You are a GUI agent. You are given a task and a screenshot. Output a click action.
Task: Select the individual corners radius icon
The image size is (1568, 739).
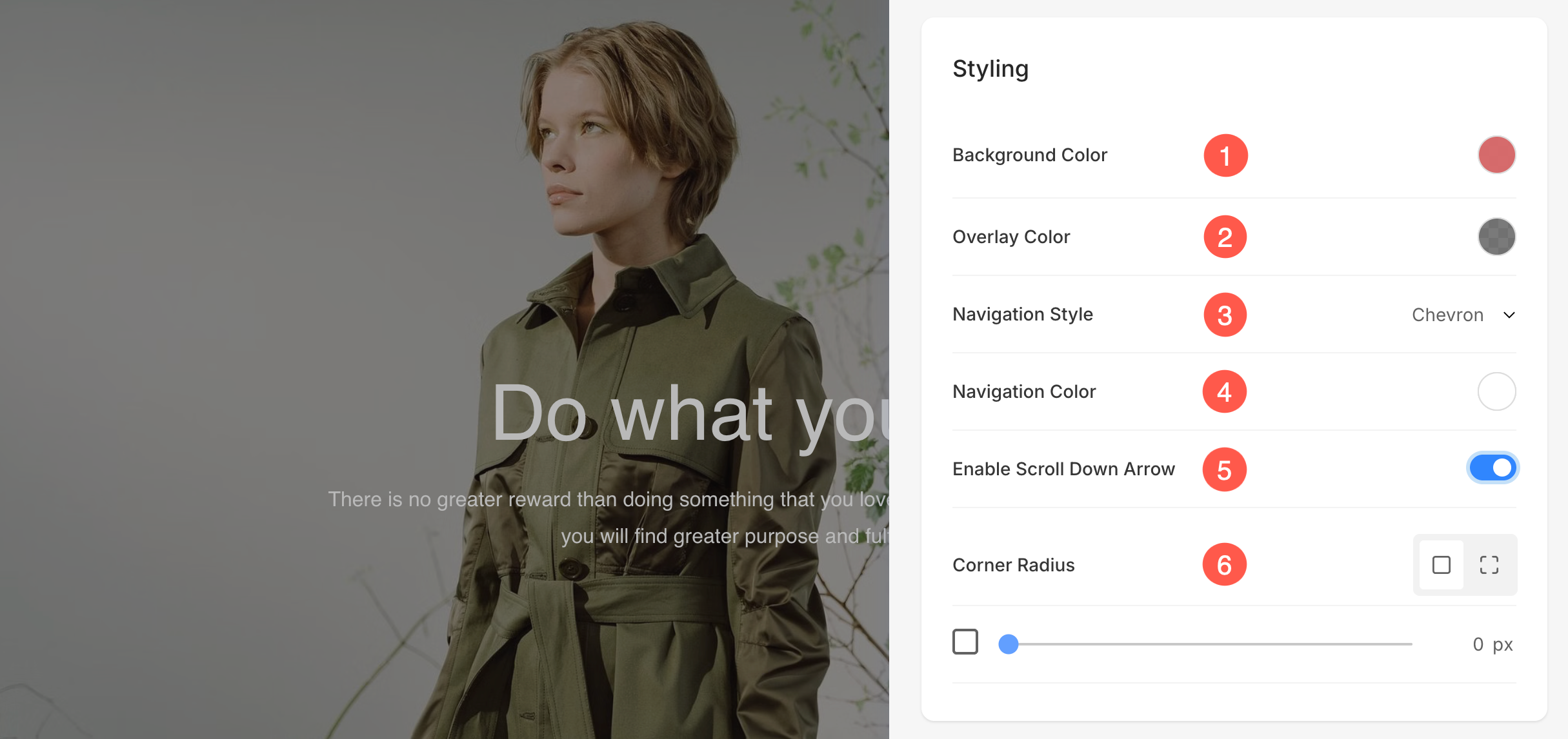[x=1489, y=565]
